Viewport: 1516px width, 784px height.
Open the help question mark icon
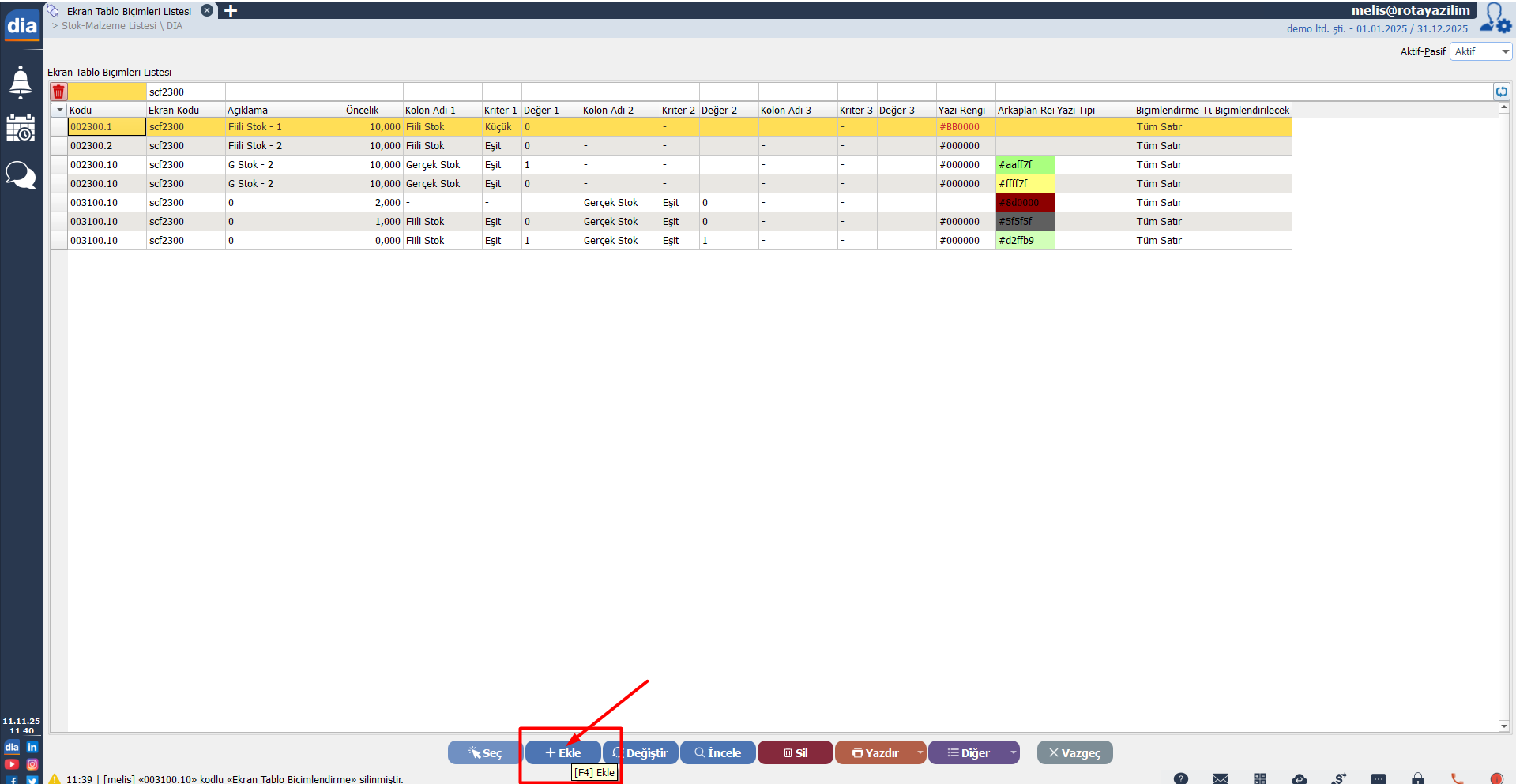(1181, 778)
